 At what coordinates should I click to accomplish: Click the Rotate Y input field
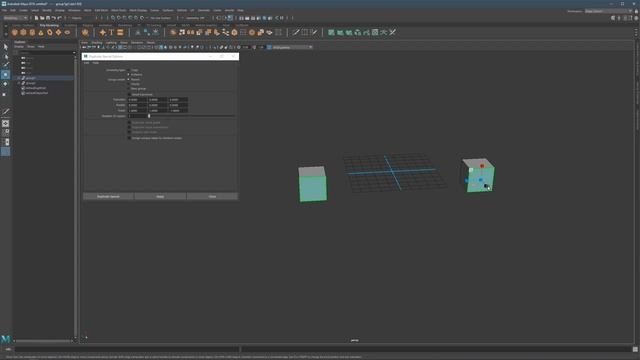point(158,105)
